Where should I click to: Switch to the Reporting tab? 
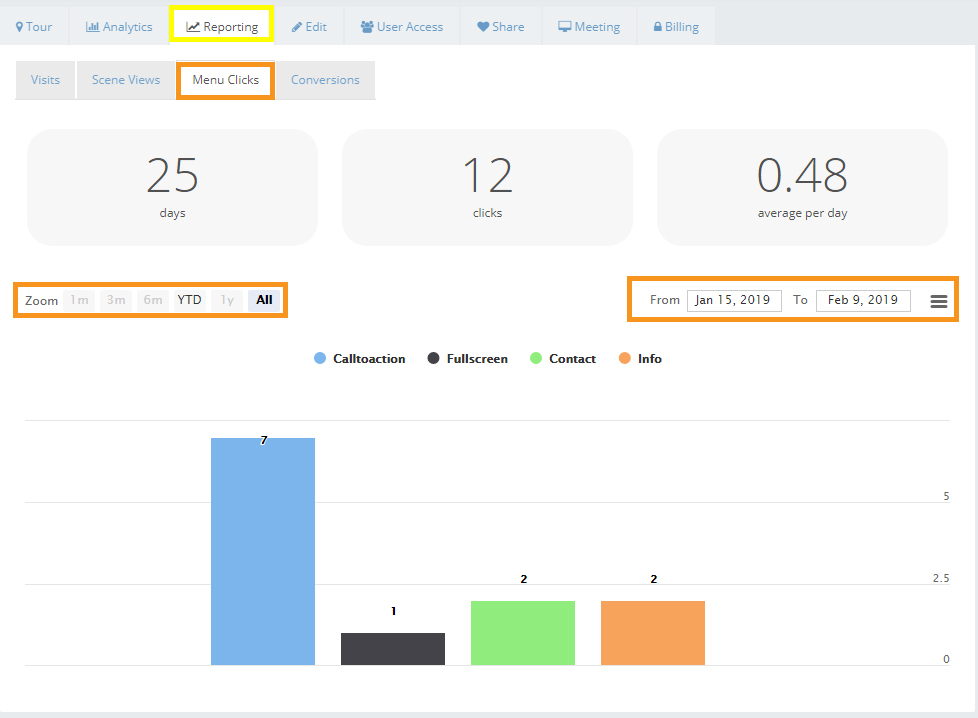coord(222,27)
